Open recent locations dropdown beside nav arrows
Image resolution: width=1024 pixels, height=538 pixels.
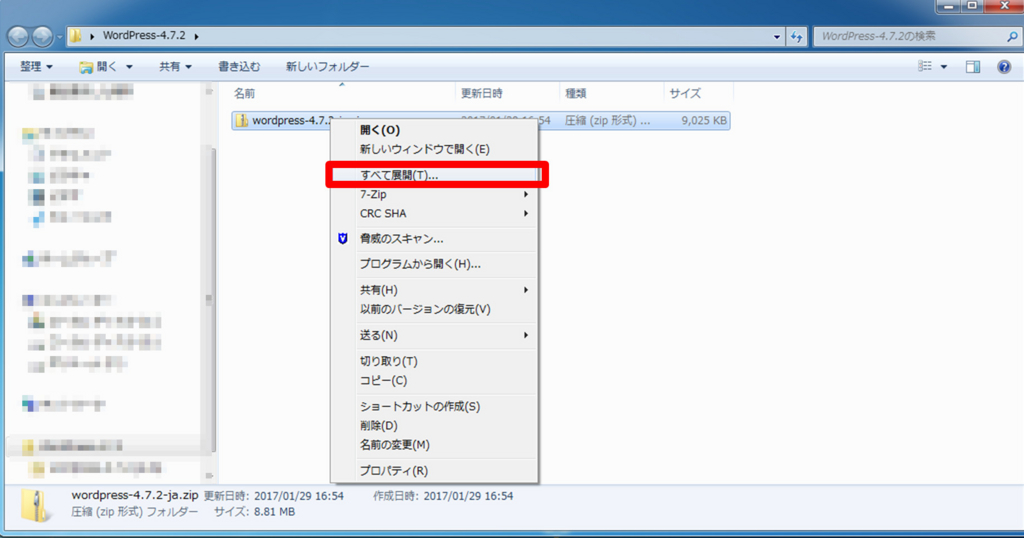[59, 37]
